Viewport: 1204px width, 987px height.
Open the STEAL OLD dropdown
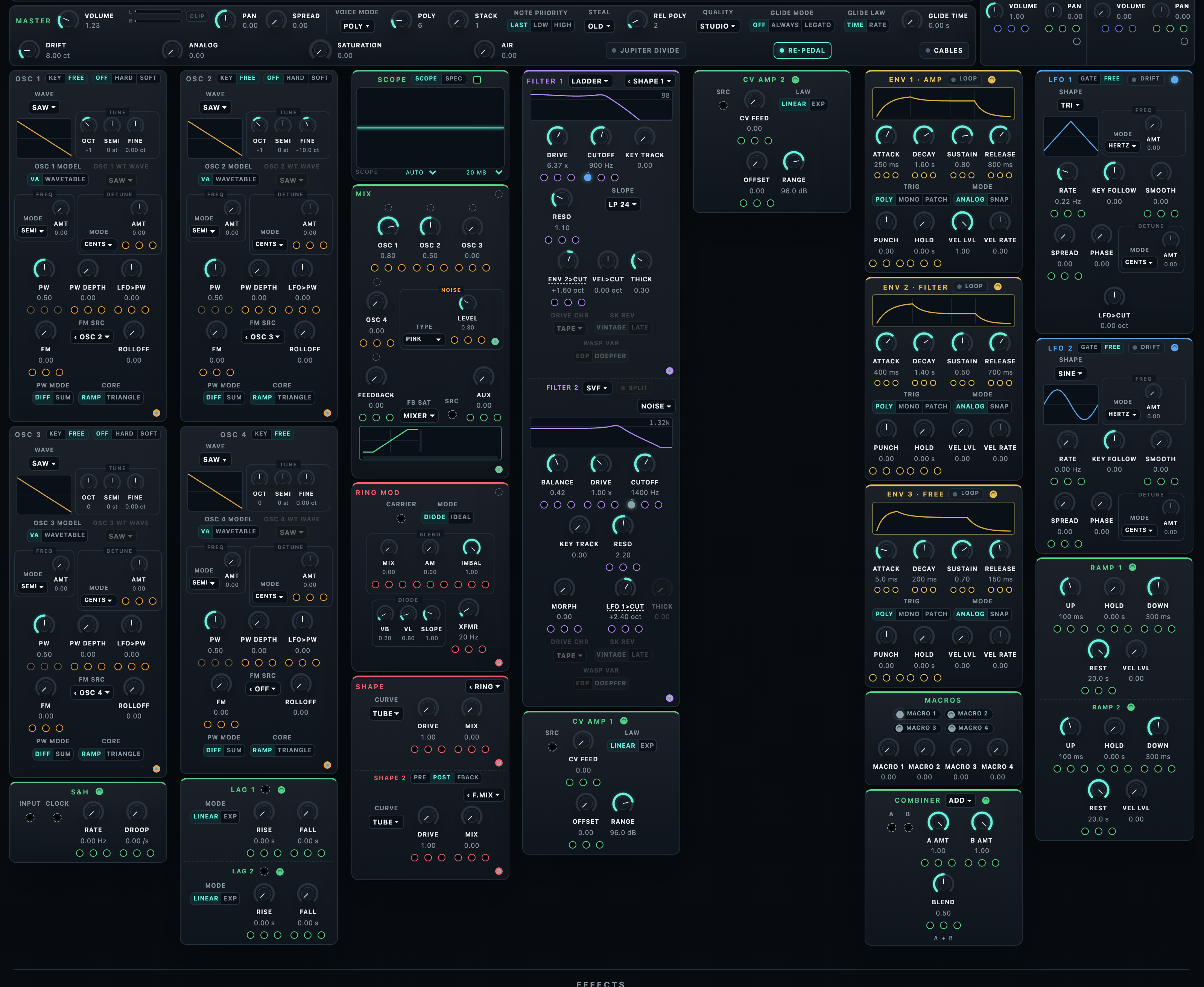tap(599, 26)
